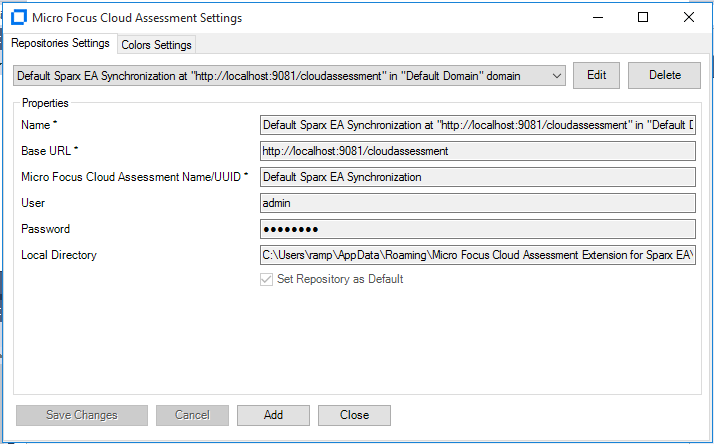Click the Save Changes button
The image size is (714, 444).
[x=82, y=415]
